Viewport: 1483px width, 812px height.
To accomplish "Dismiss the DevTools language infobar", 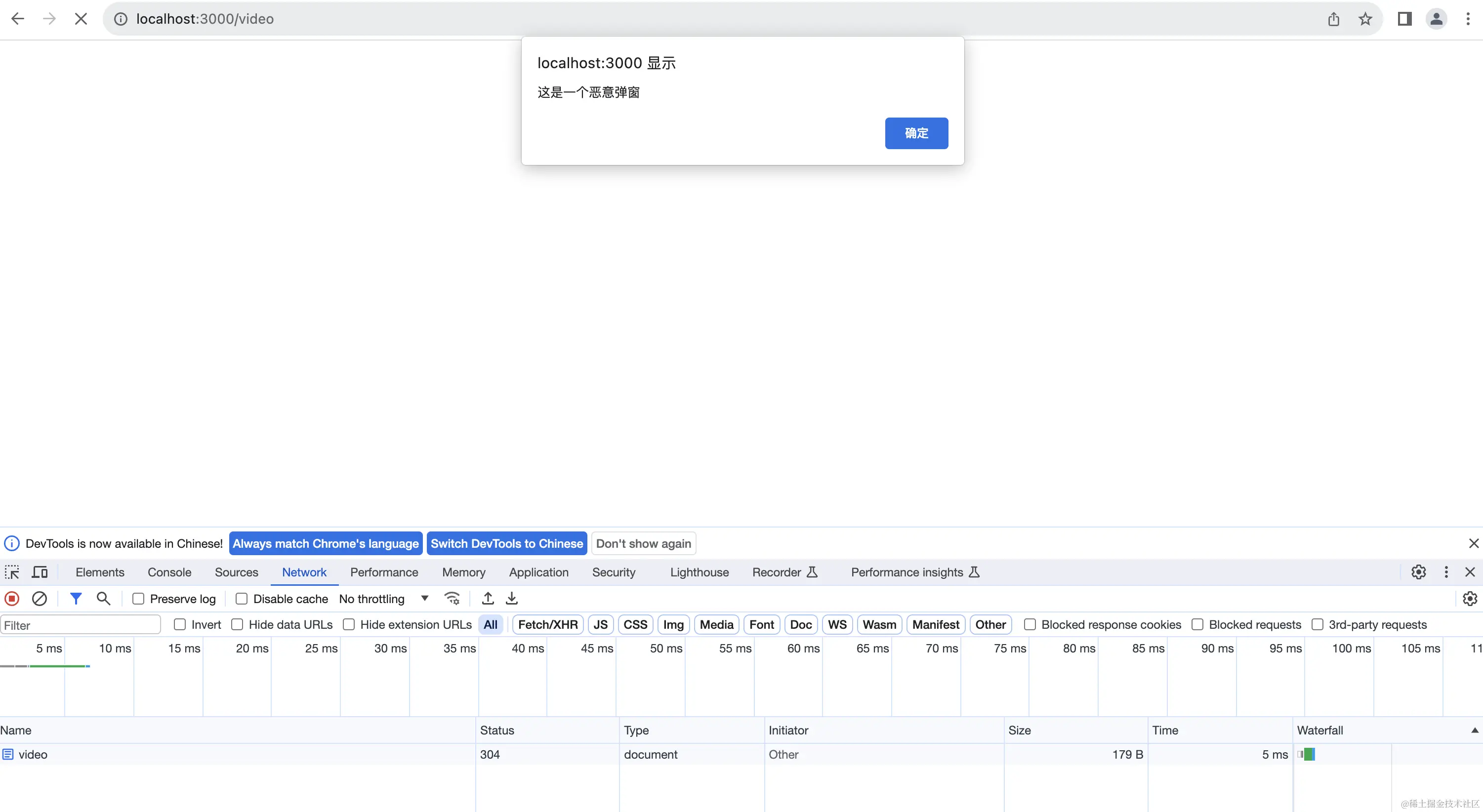I will click(1474, 543).
